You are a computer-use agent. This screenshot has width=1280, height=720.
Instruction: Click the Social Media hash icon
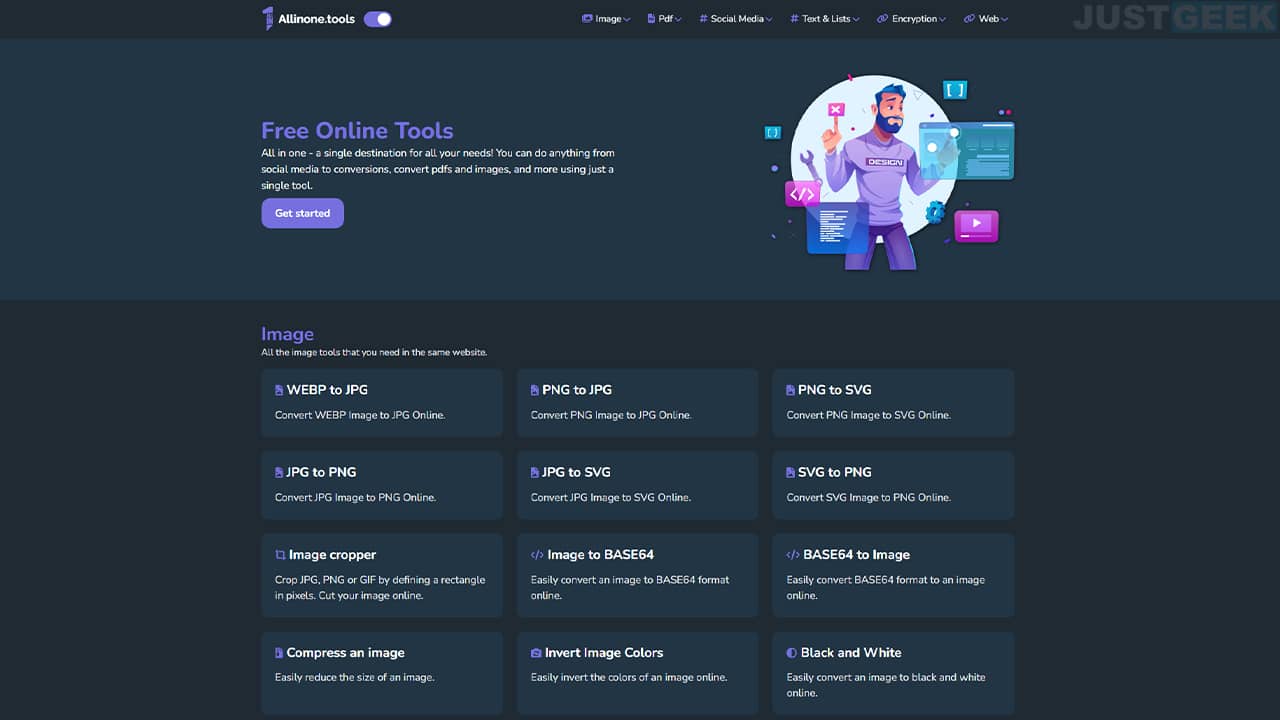[x=703, y=19]
